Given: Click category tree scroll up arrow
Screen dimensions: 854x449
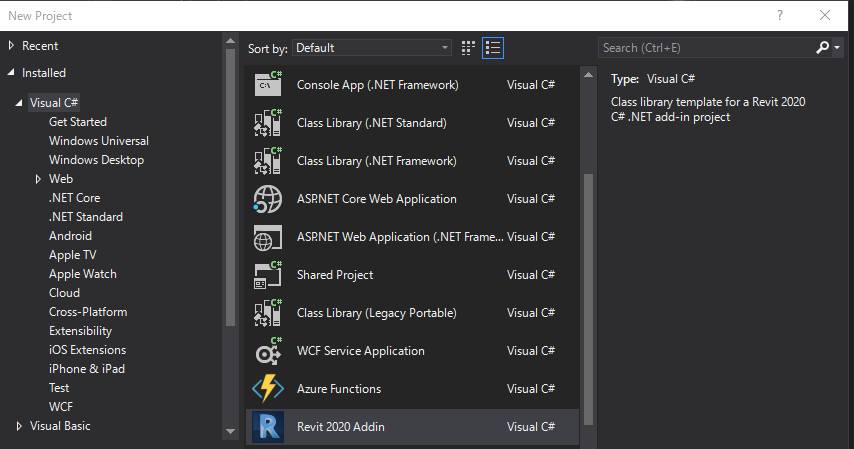Looking at the screenshot, I should click(230, 41).
